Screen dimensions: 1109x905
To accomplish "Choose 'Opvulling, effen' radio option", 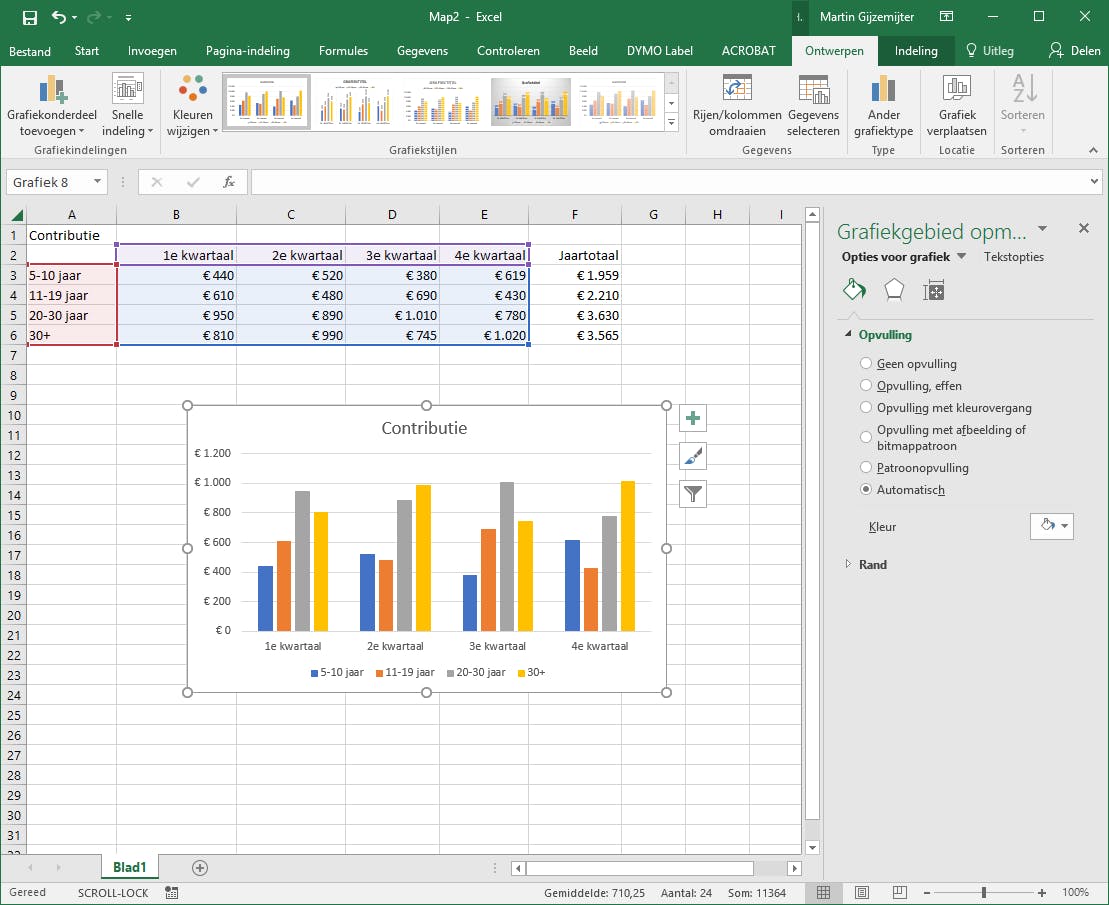I will click(866, 386).
